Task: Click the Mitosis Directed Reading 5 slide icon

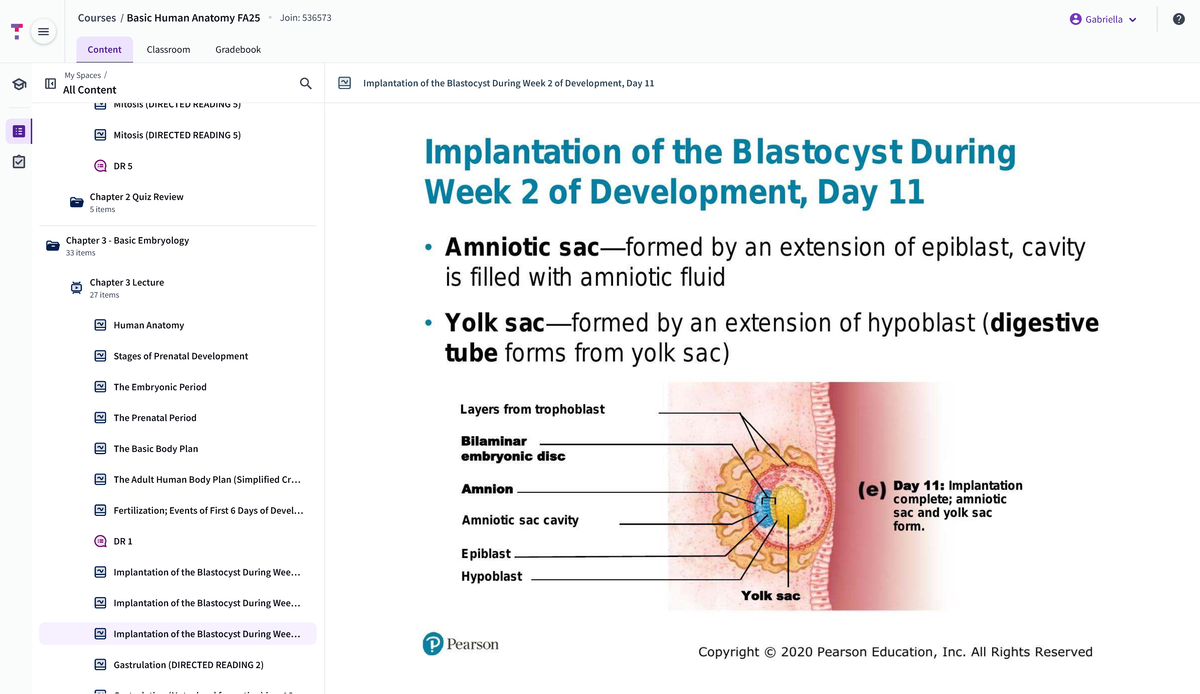Action: click(100, 135)
